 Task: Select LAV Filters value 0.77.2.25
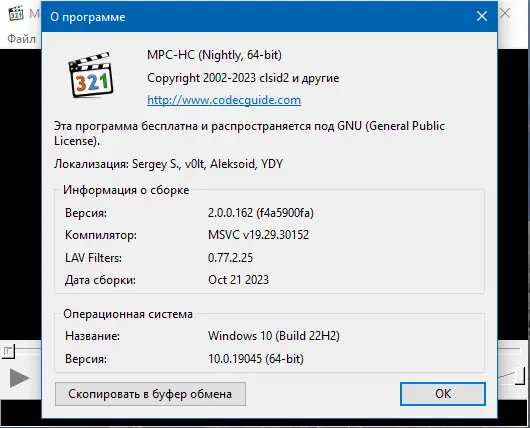coord(230,258)
